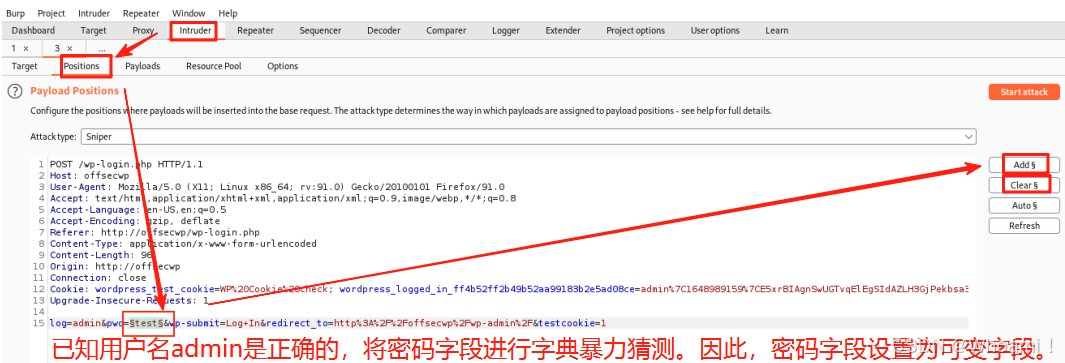Open the Intruder menu in menu bar
Image resolution: width=1065 pixels, height=363 pixels.
click(x=94, y=13)
